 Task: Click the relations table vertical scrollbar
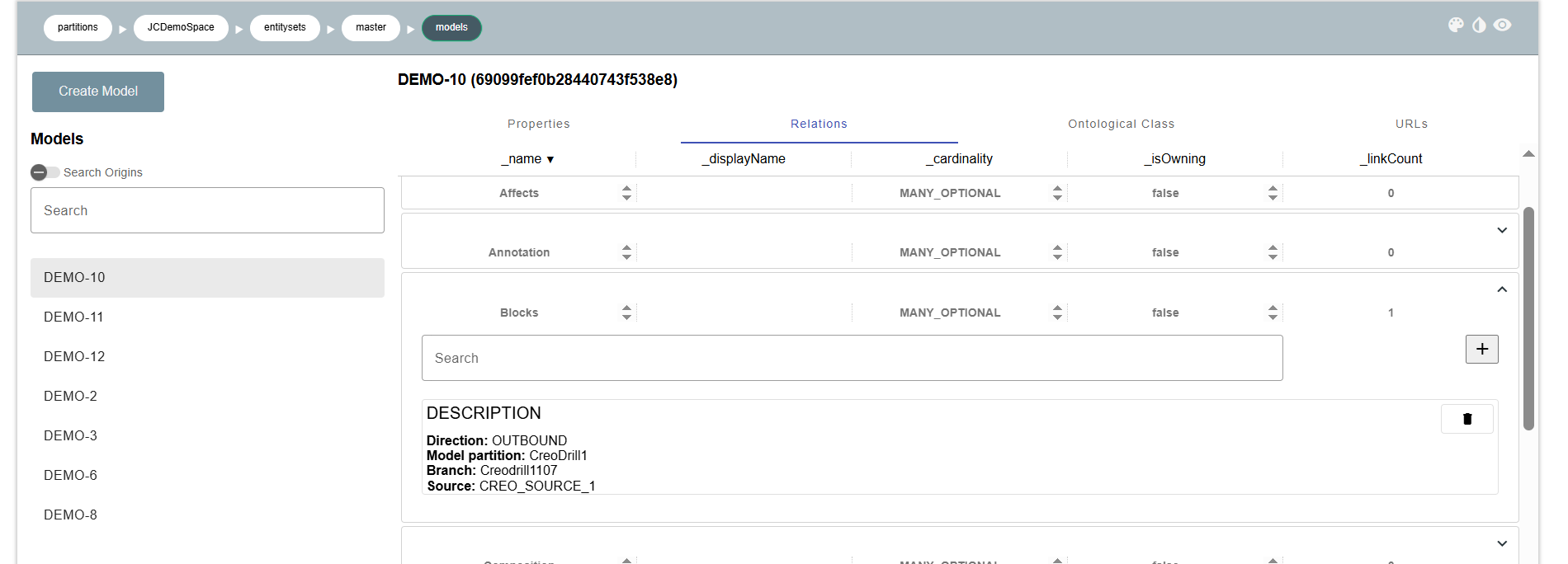pyautogui.click(x=1528, y=318)
